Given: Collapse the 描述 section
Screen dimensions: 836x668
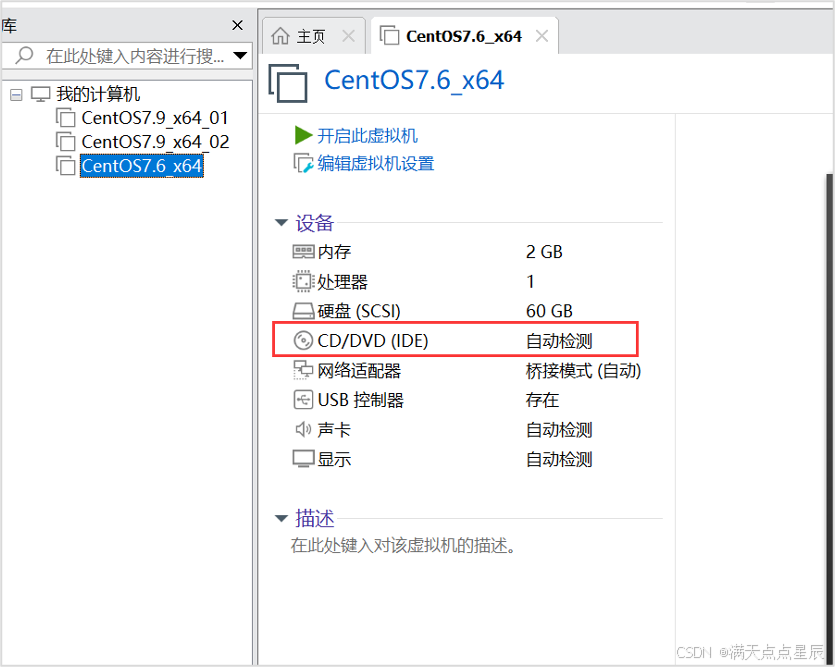Looking at the screenshot, I should pos(281,518).
